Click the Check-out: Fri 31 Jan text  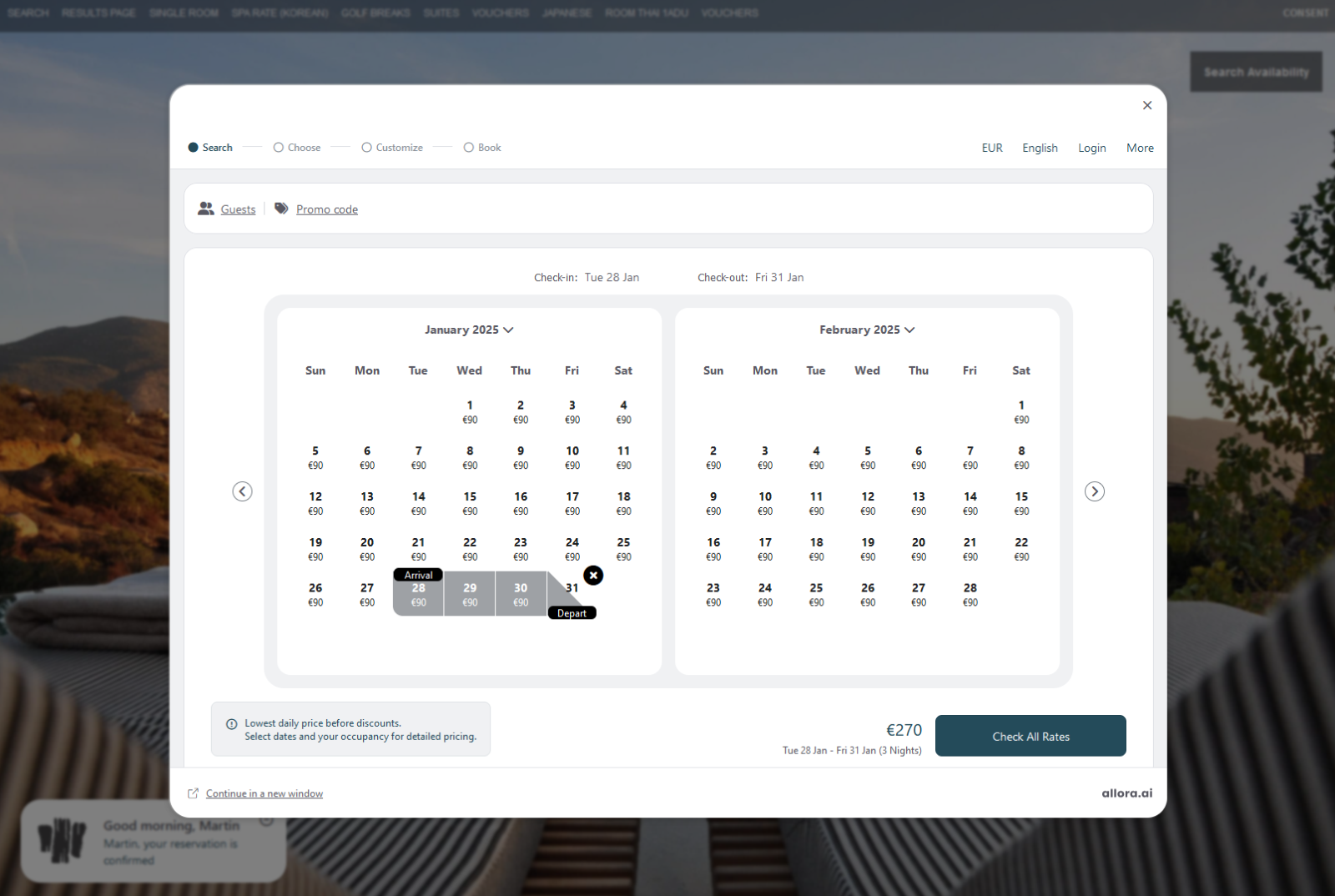click(751, 278)
